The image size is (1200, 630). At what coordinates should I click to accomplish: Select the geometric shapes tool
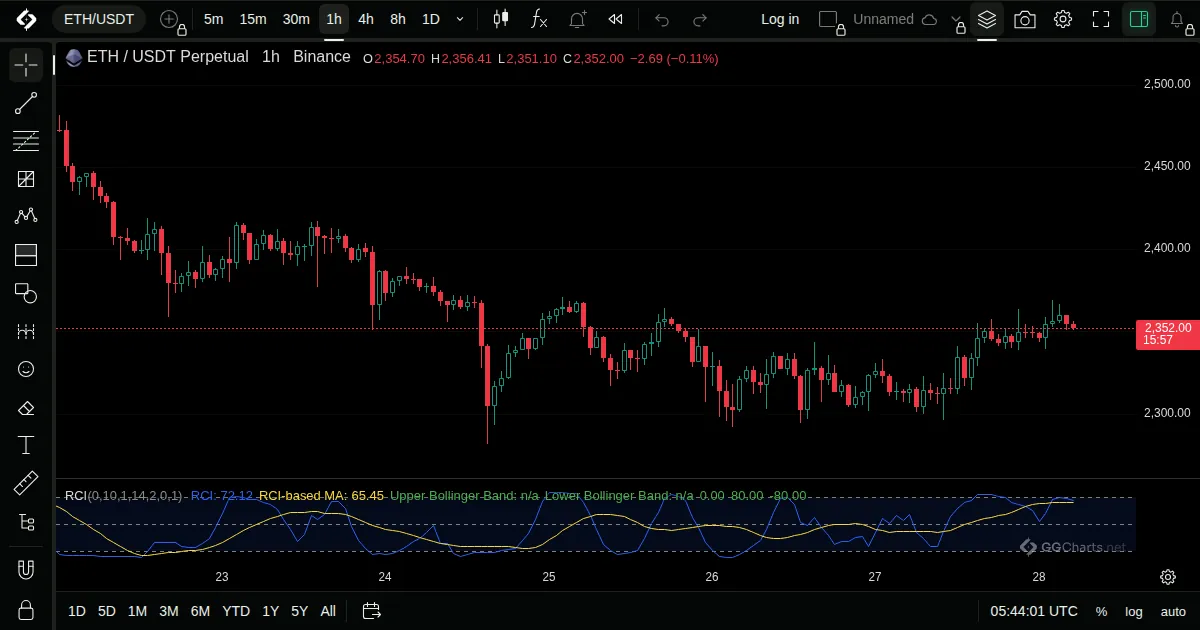click(26, 293)
